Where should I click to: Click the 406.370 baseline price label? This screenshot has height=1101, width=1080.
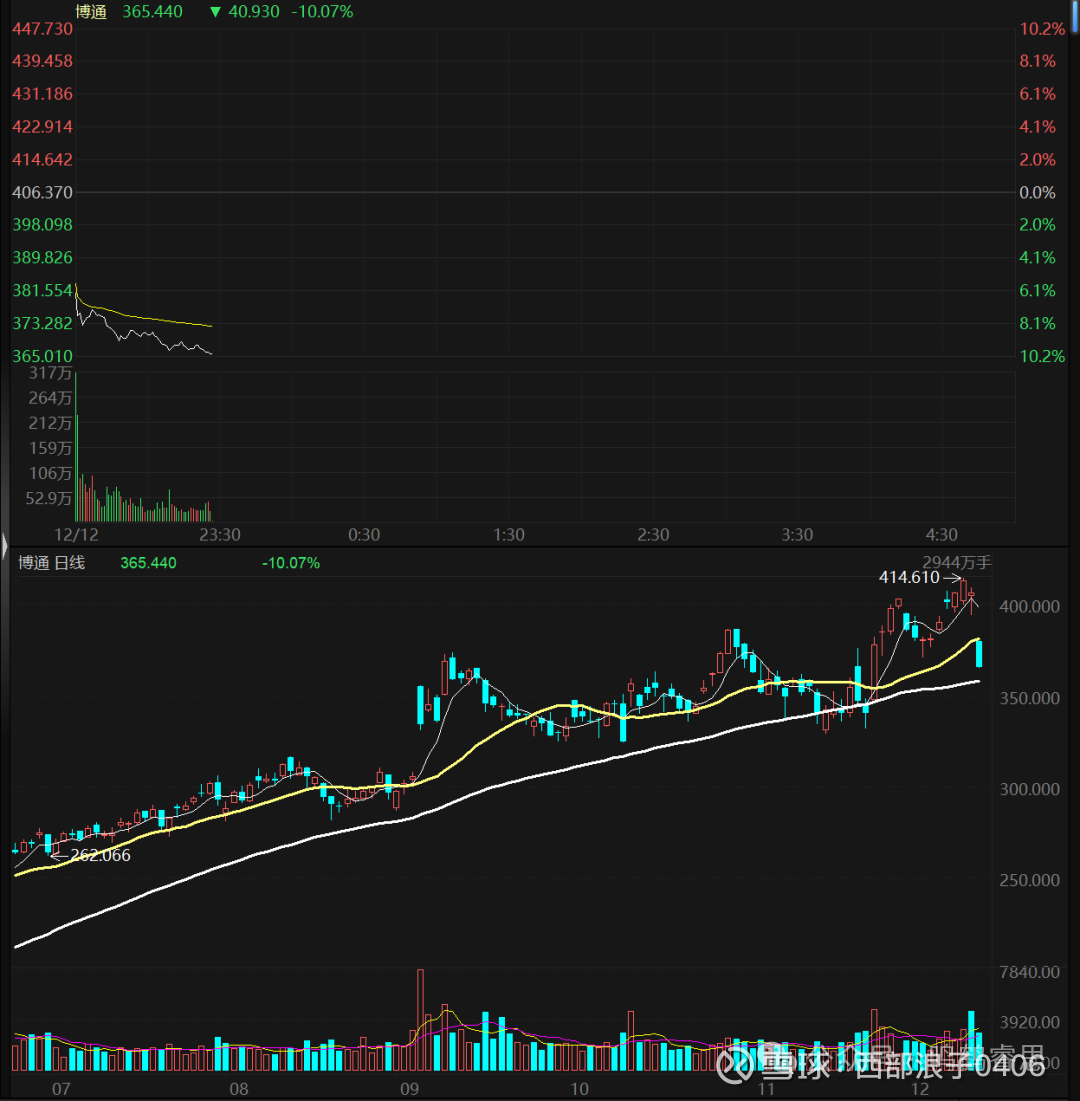click(42, 192)
